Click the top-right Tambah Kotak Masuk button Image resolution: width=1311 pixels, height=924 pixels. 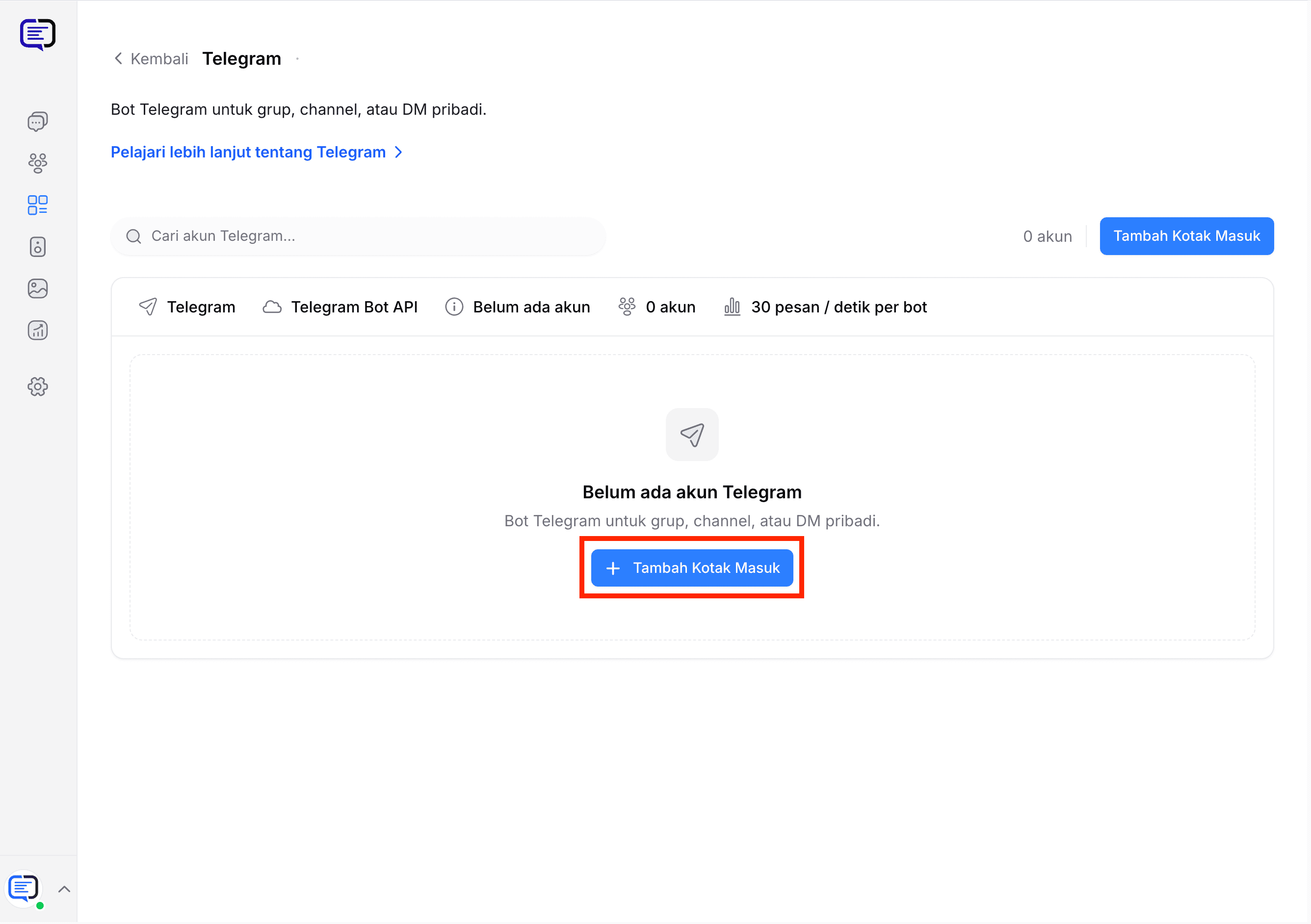[1186, 236]
